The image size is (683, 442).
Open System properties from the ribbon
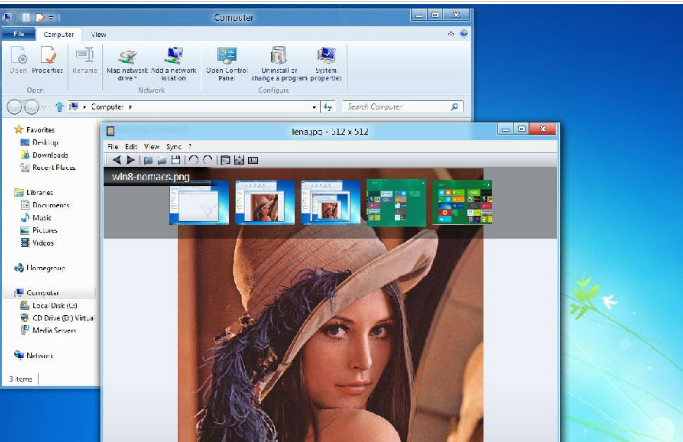tap(326, 60)
